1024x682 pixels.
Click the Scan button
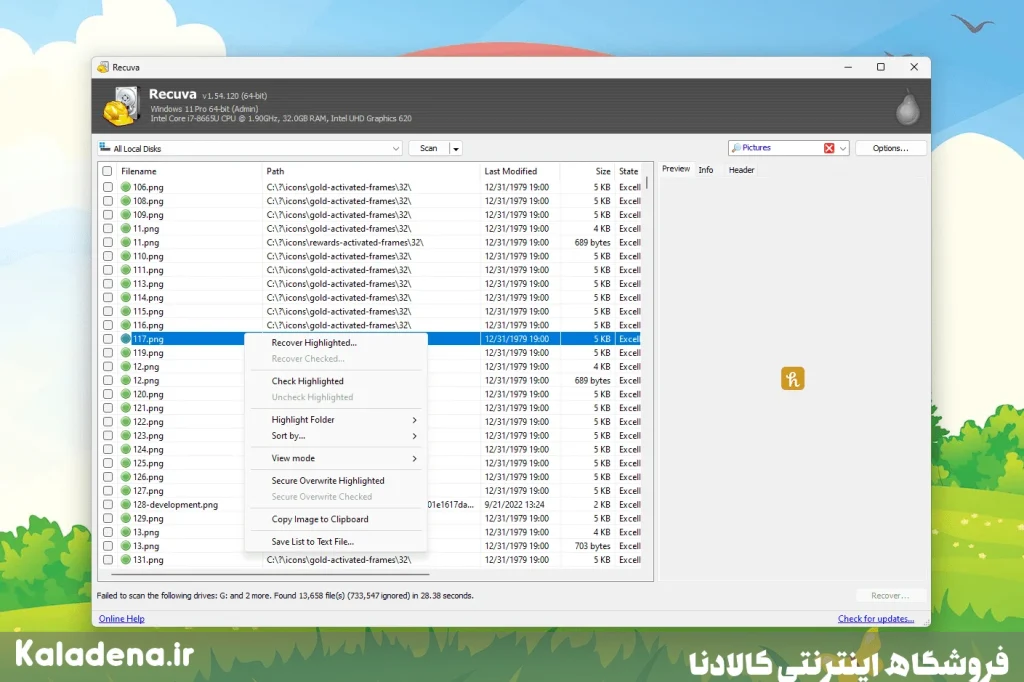click(x=428, y=148)
